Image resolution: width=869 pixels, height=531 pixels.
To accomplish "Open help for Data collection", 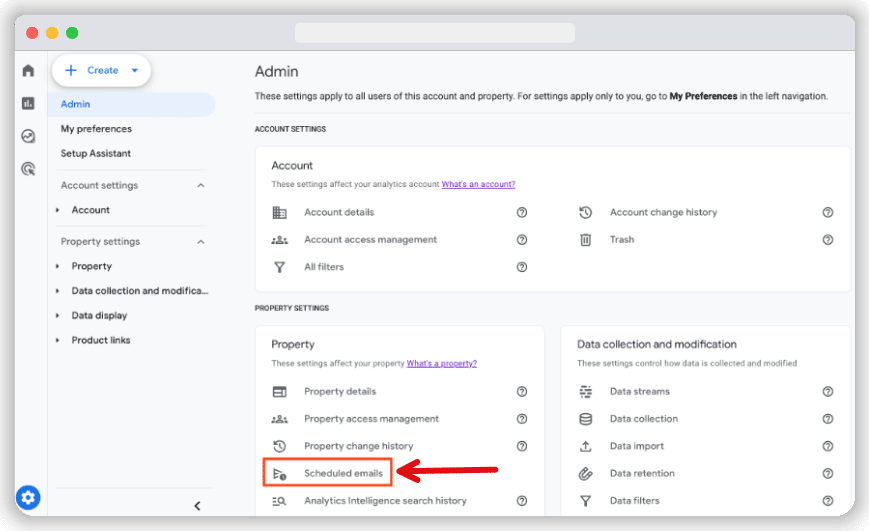I will 827,419.
